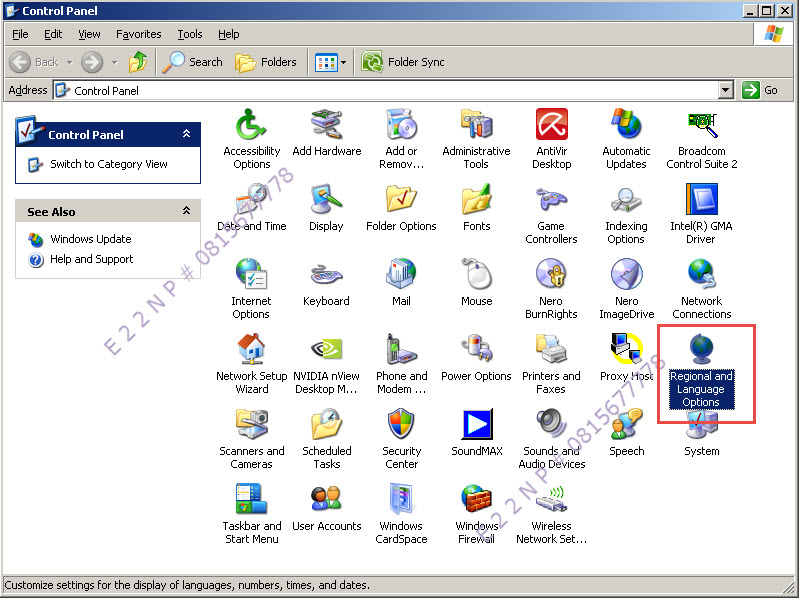This screenshot has height=599, width=799.
Task: Open the Favorites menu
Action: (139, 34)
